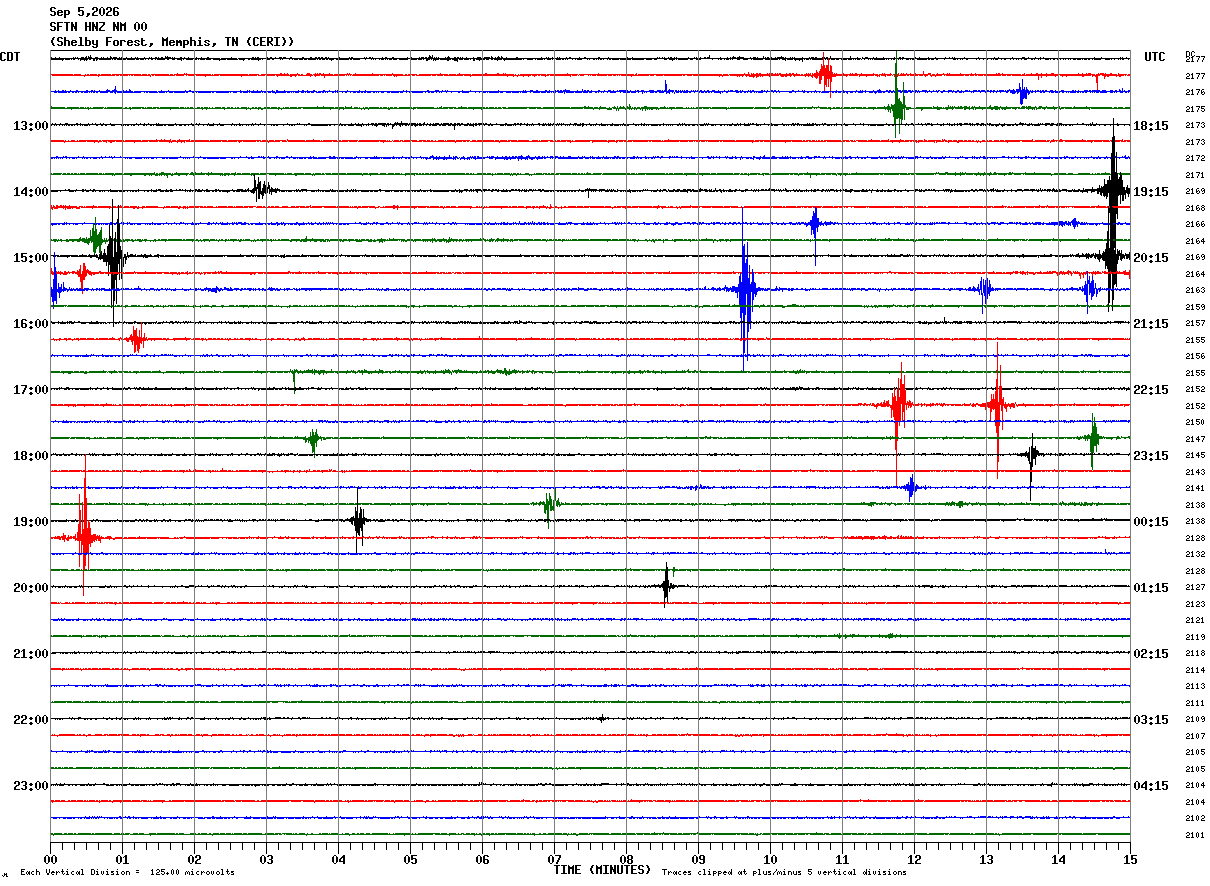
Task: Select minute 15 on the time axis
Action: pyautogui.click(x=1130, y=859)
